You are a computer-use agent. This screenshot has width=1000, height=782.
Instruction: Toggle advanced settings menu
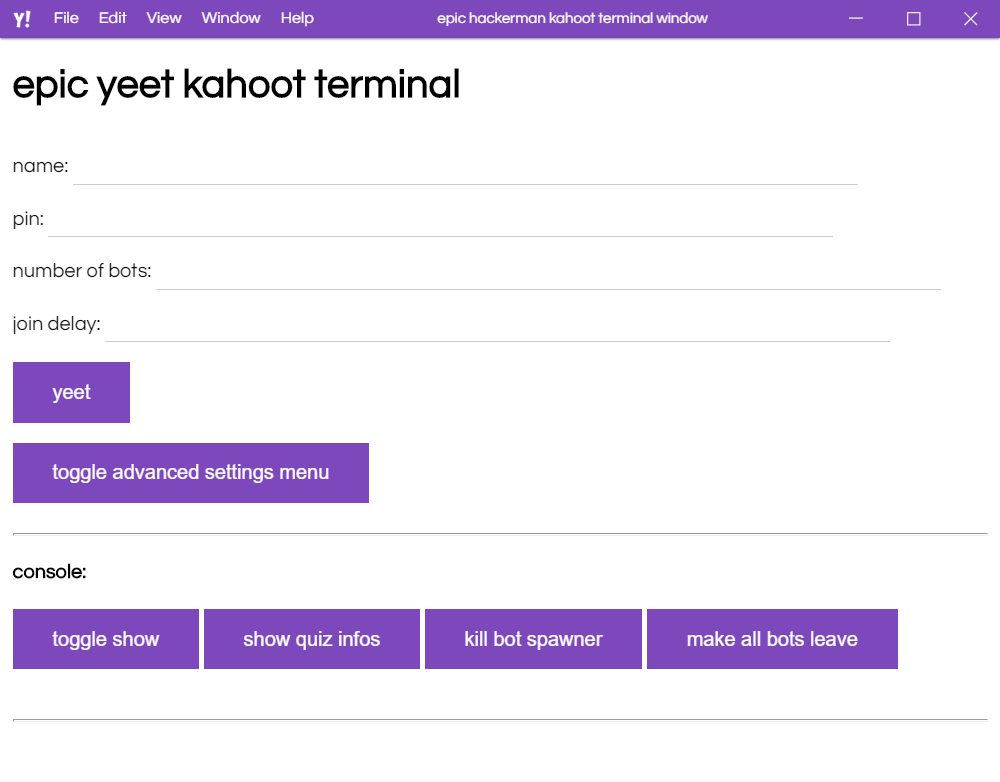[191, 473]
